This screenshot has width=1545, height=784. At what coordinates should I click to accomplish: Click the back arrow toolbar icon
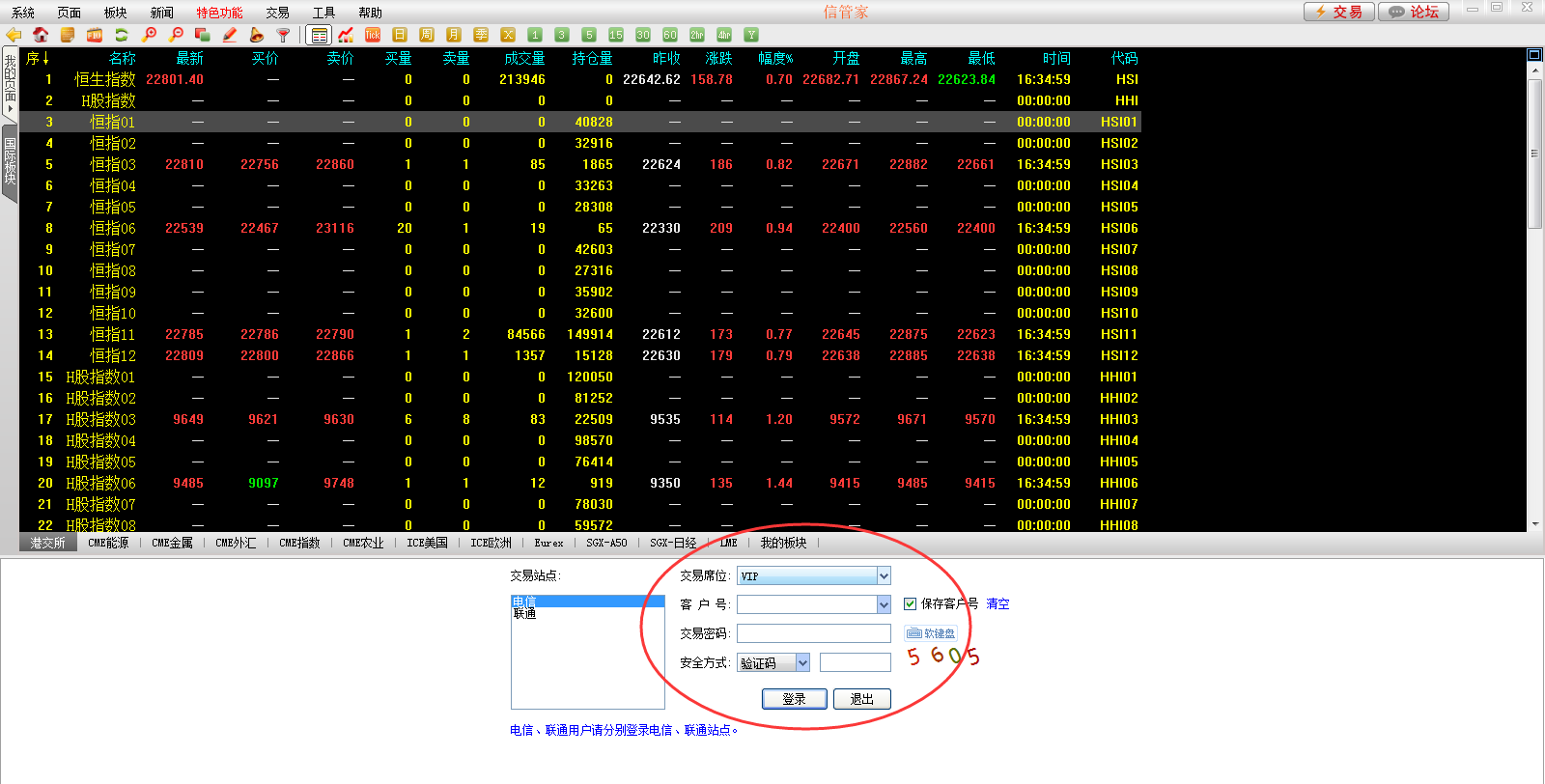point(14,35)
